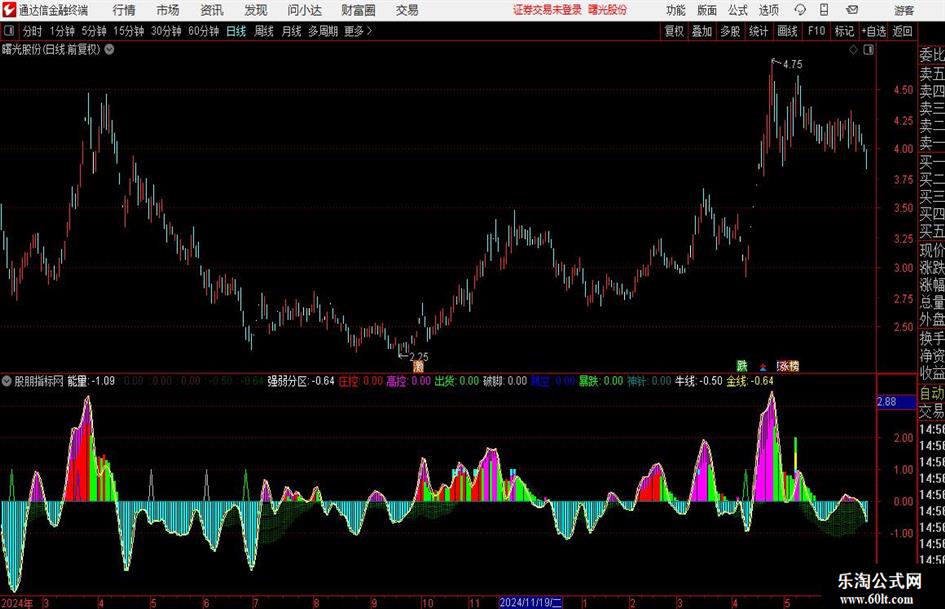Click the 多股 multi-stock button
The height and width of the screenshot is (609, 945).
(730, 31)
